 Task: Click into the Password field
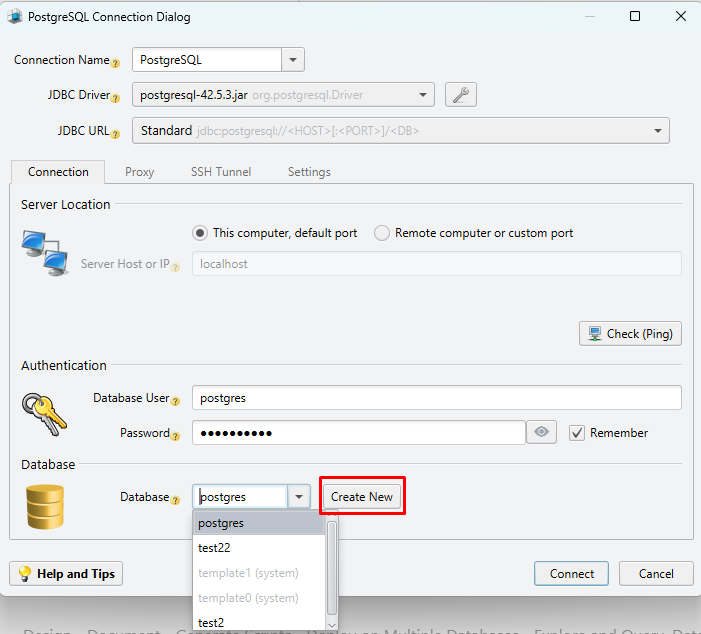(x=359, y=432)
